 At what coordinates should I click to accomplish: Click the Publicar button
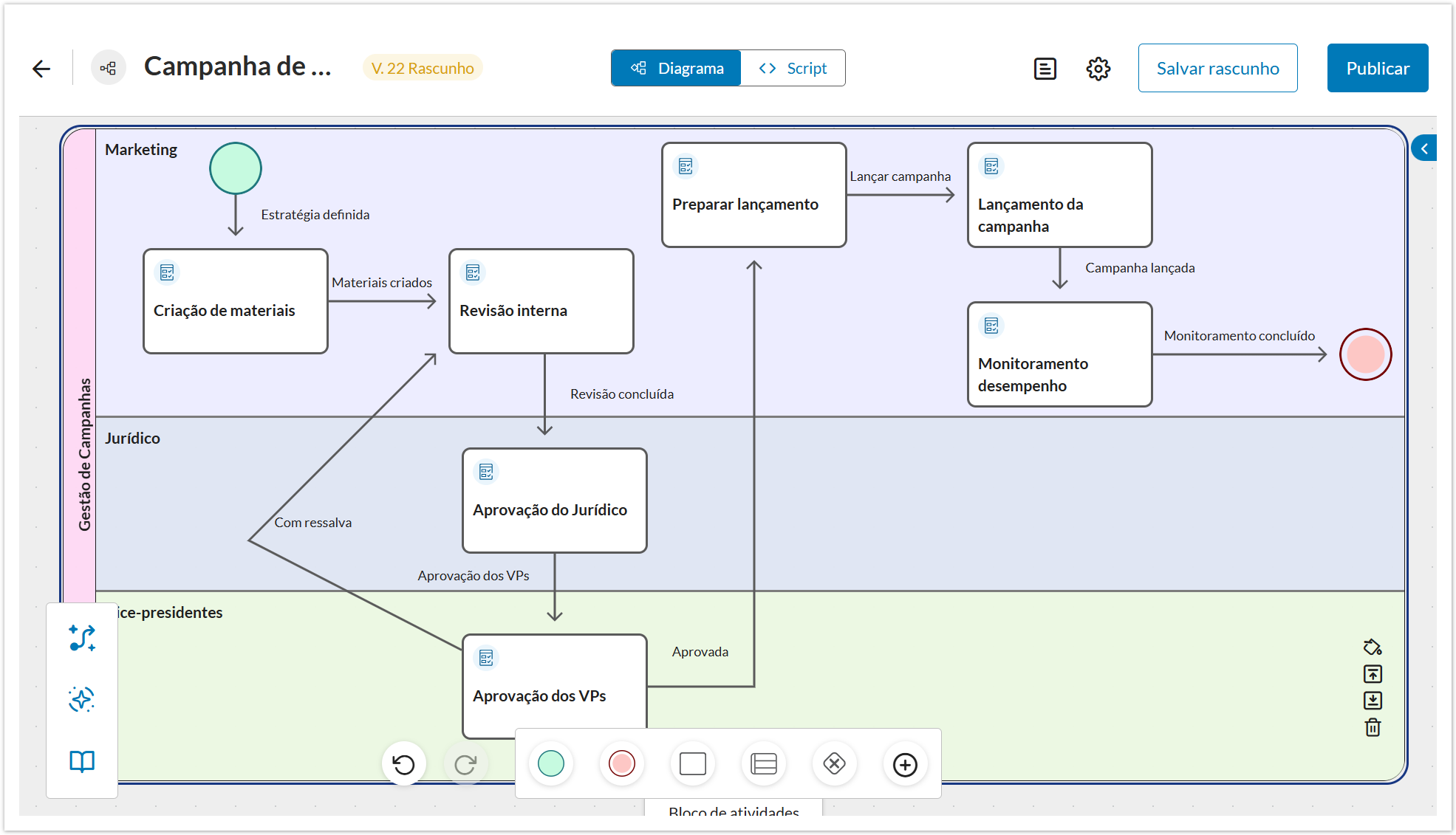(1377, 68)
